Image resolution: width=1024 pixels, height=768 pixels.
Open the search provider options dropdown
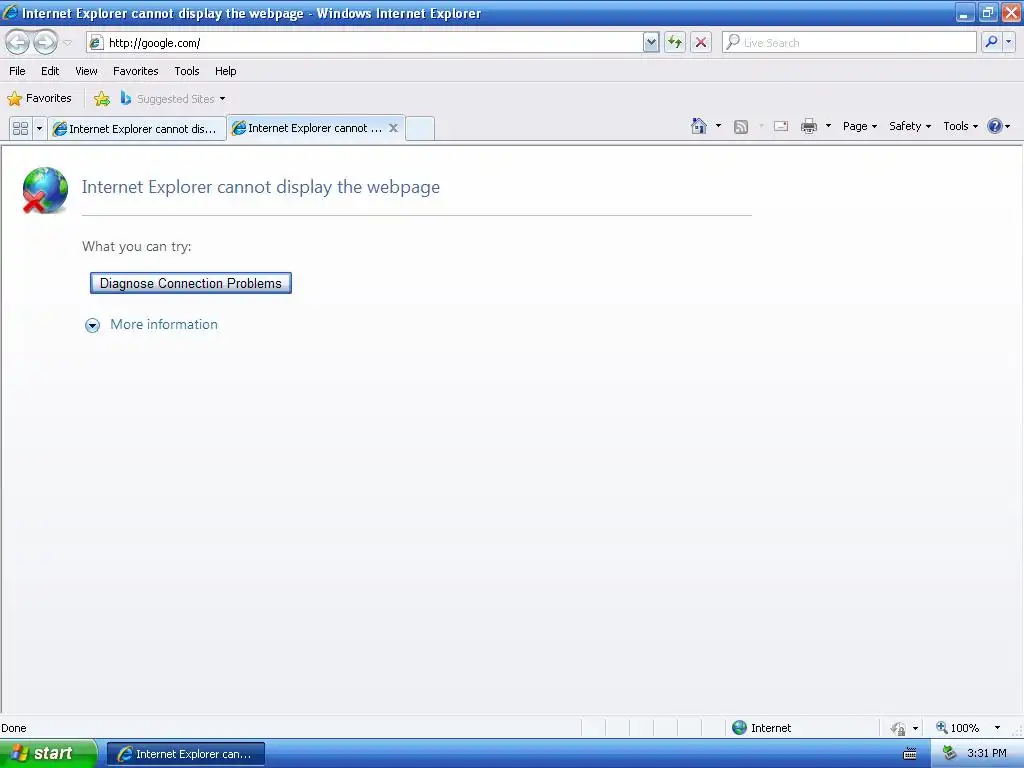(x=1008, y=42)
